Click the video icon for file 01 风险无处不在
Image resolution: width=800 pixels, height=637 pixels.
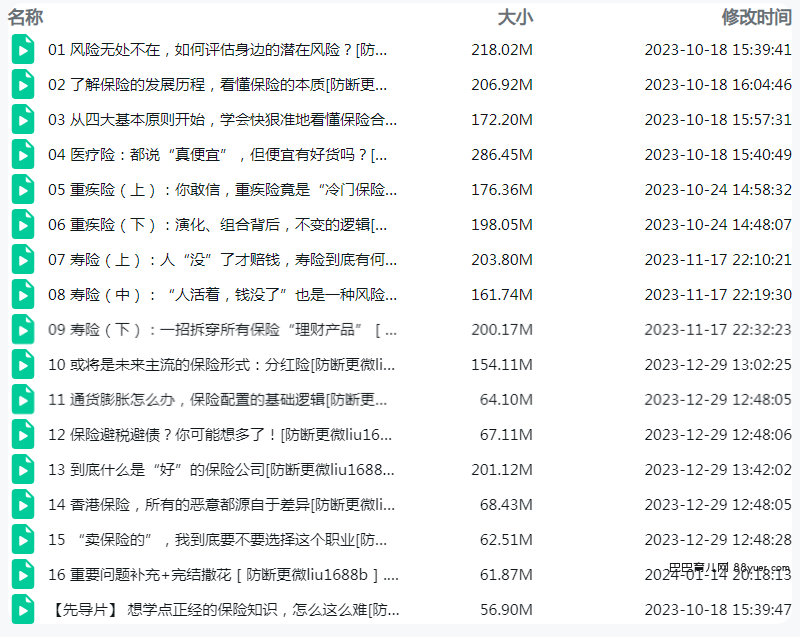click(x=22, y=50)
